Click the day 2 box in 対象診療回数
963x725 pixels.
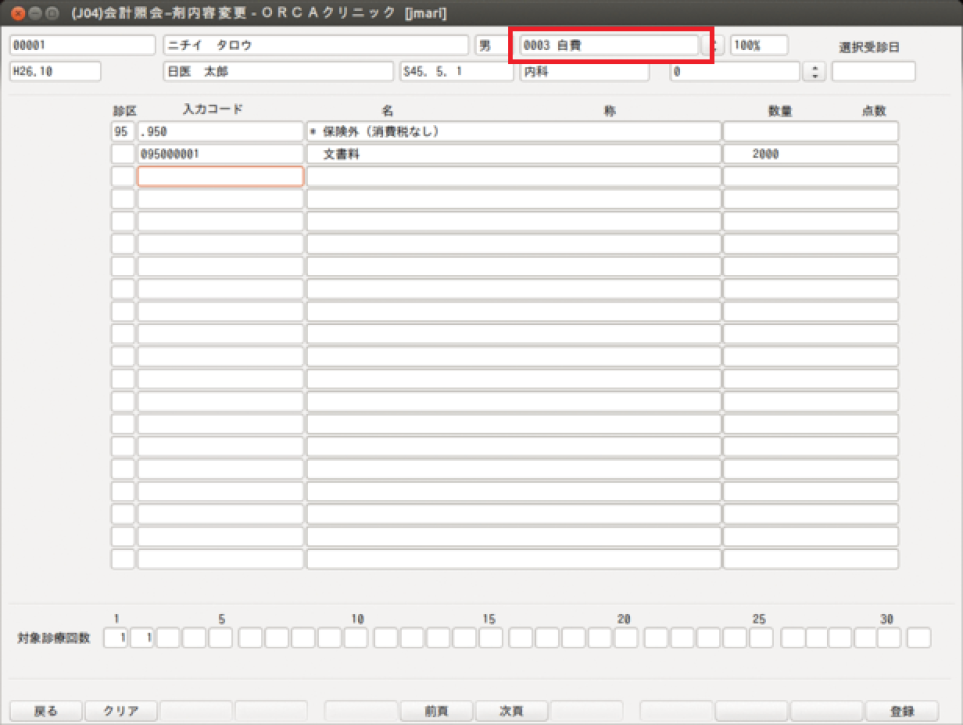(142, 638)
